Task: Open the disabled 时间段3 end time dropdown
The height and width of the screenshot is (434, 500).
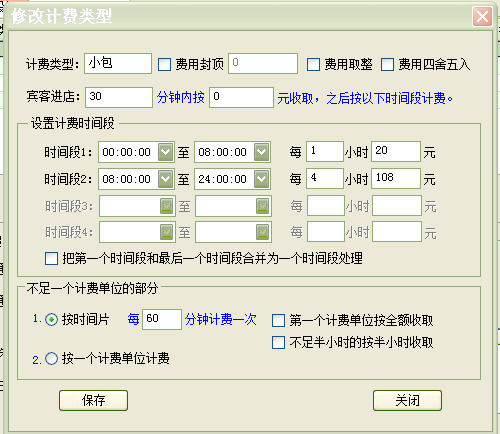Action: pos(263,206)
